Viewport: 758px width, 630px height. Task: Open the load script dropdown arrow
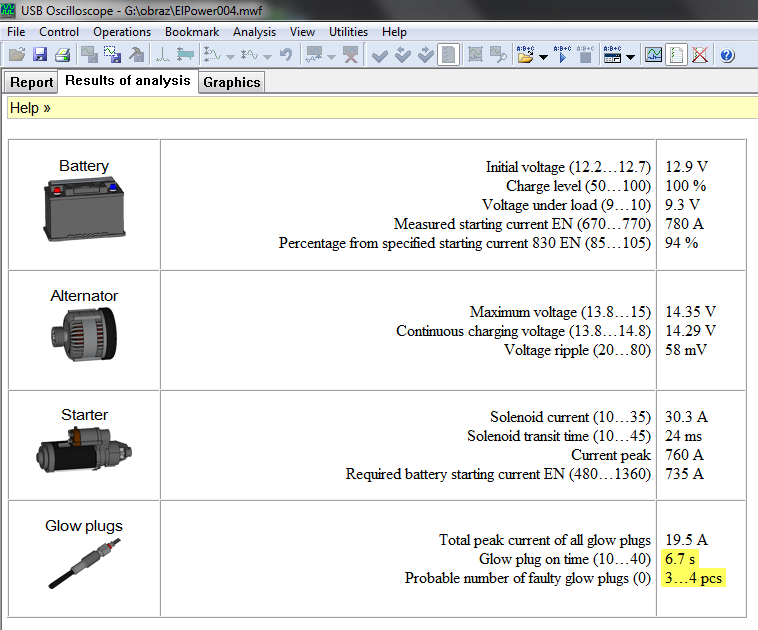coord(543,57)
